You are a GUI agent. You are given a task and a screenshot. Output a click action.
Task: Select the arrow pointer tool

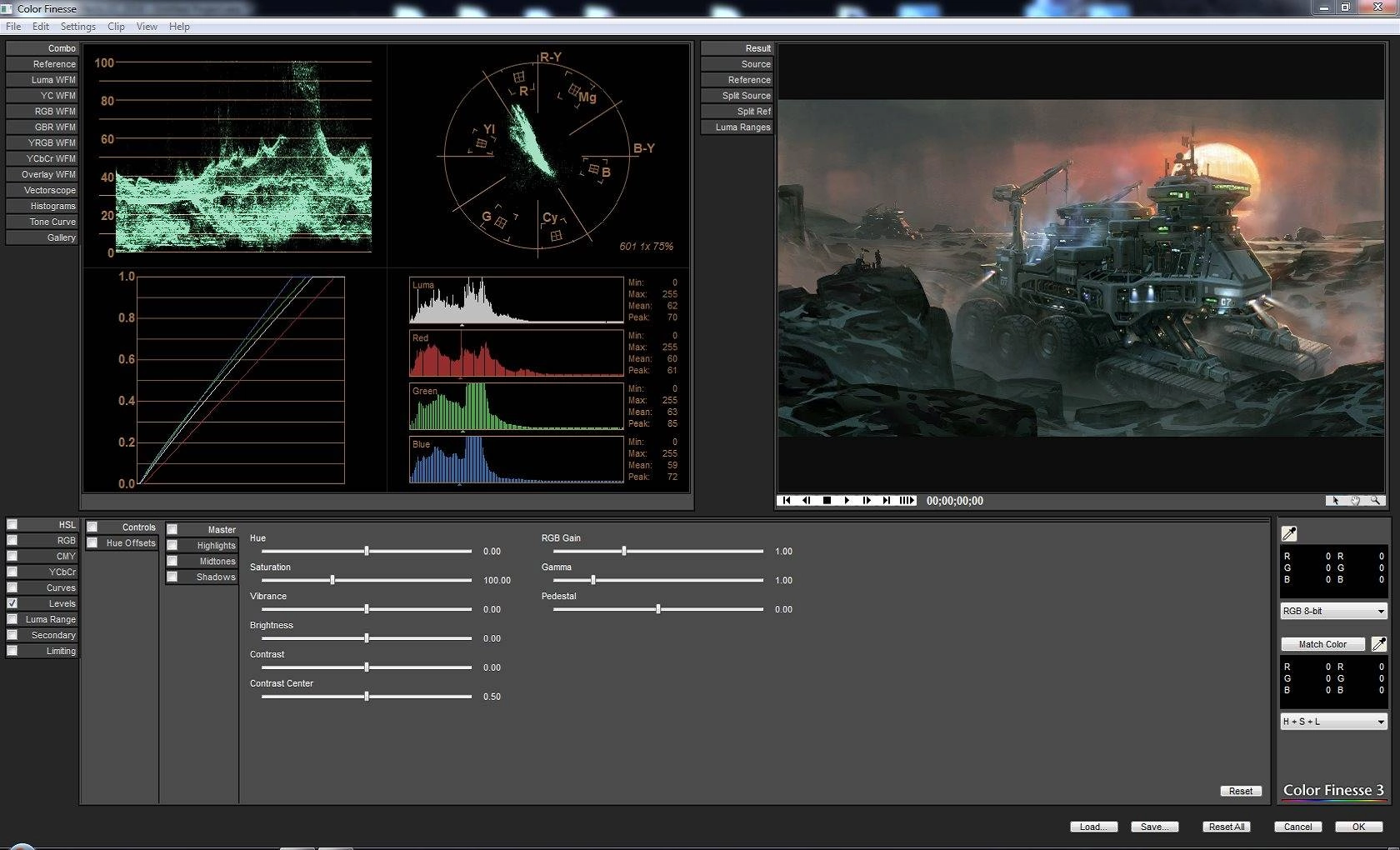[x=1335, y=500]
